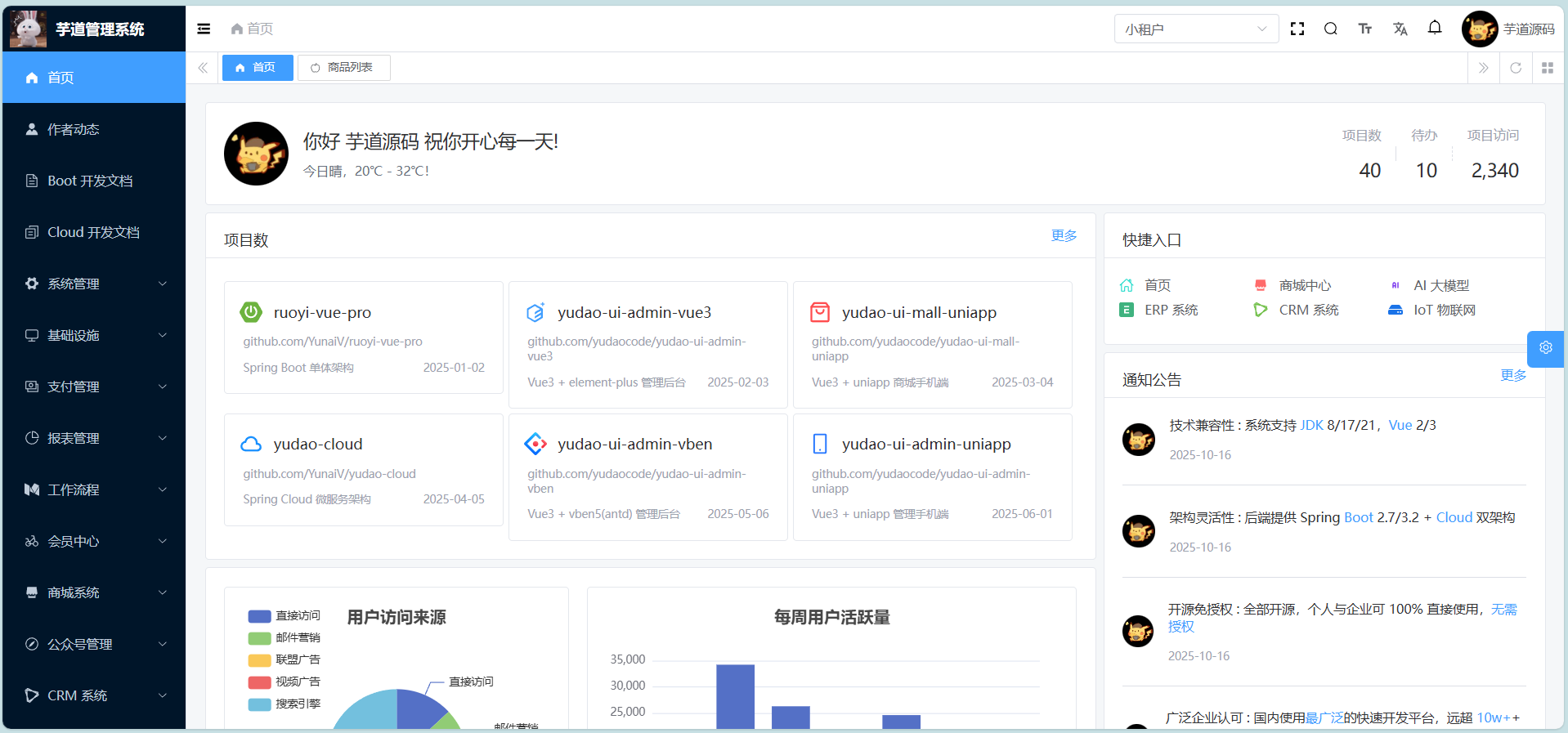Viewport: 1568px width, 733px height.
Task: Expand the 商城系统 sidebar menu
Action: point(94,592)
